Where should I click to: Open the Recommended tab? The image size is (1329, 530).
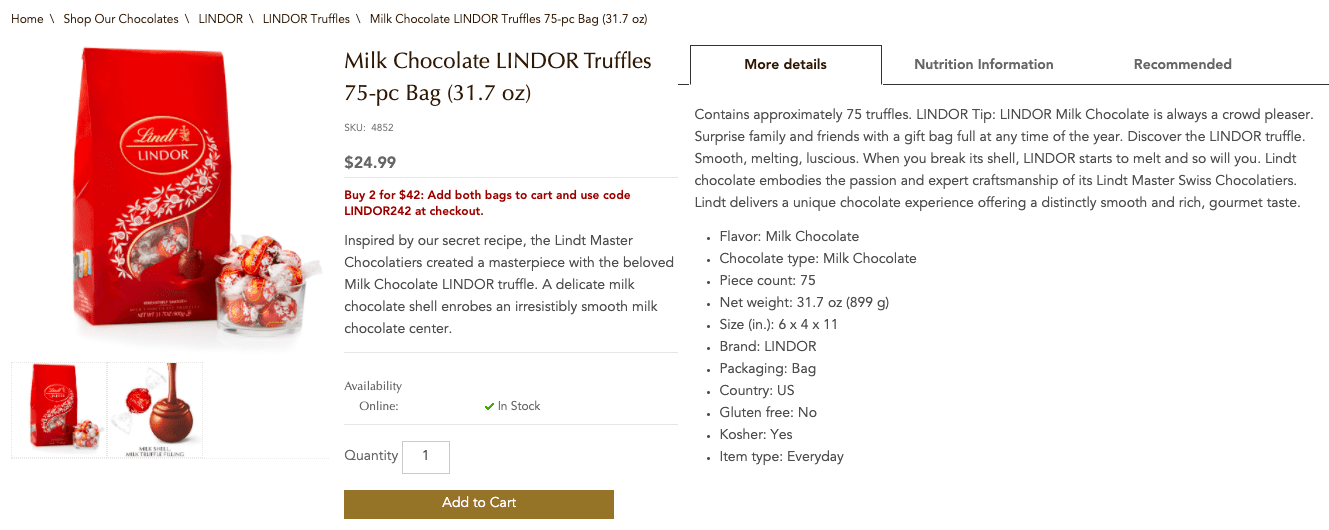(x=1182, y=65)
